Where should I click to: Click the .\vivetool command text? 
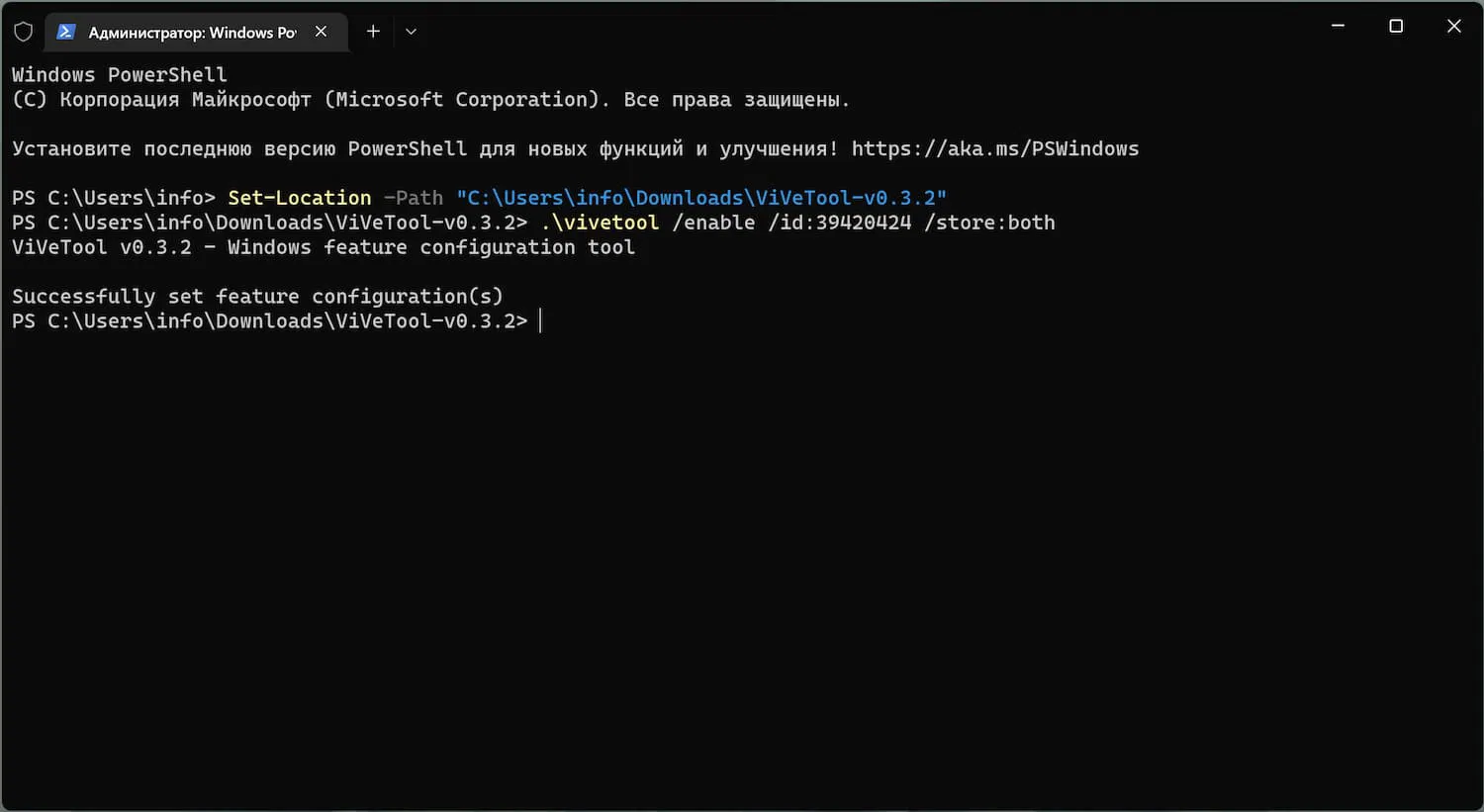(x=600, y=223)
